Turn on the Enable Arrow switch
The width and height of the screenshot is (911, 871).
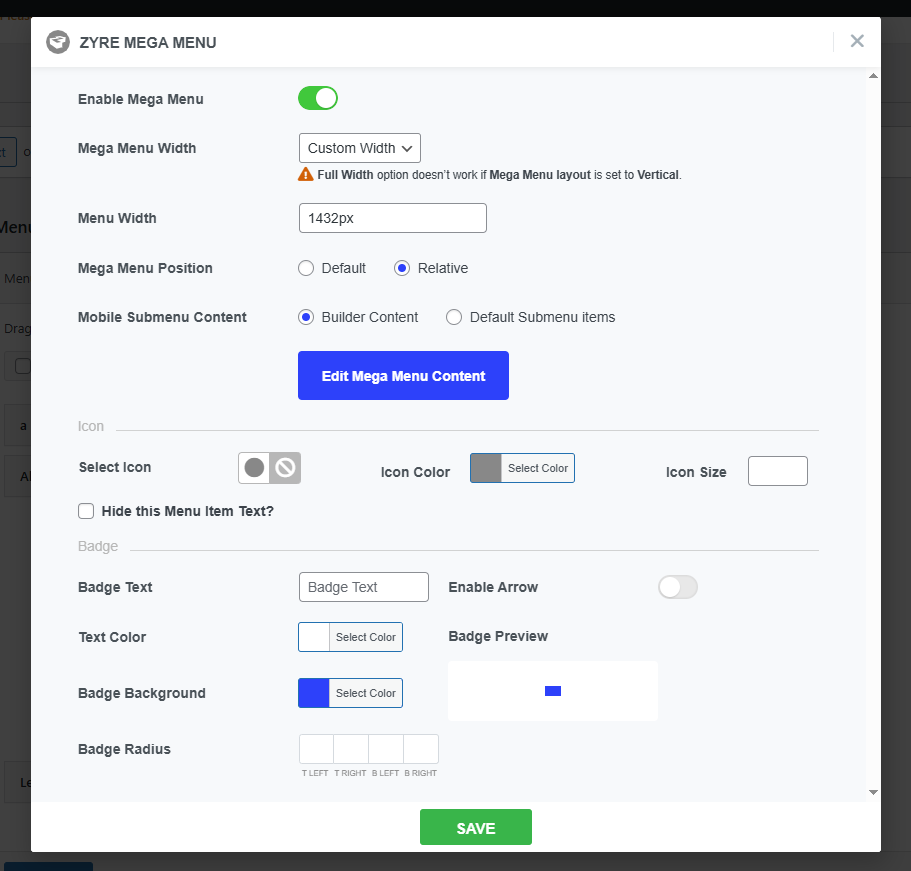(677, 587)
